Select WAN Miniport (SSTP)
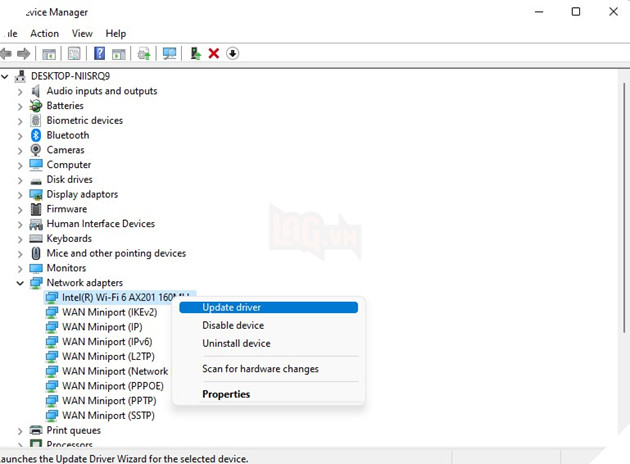This screenshot has height=464, width=630. 108,415
